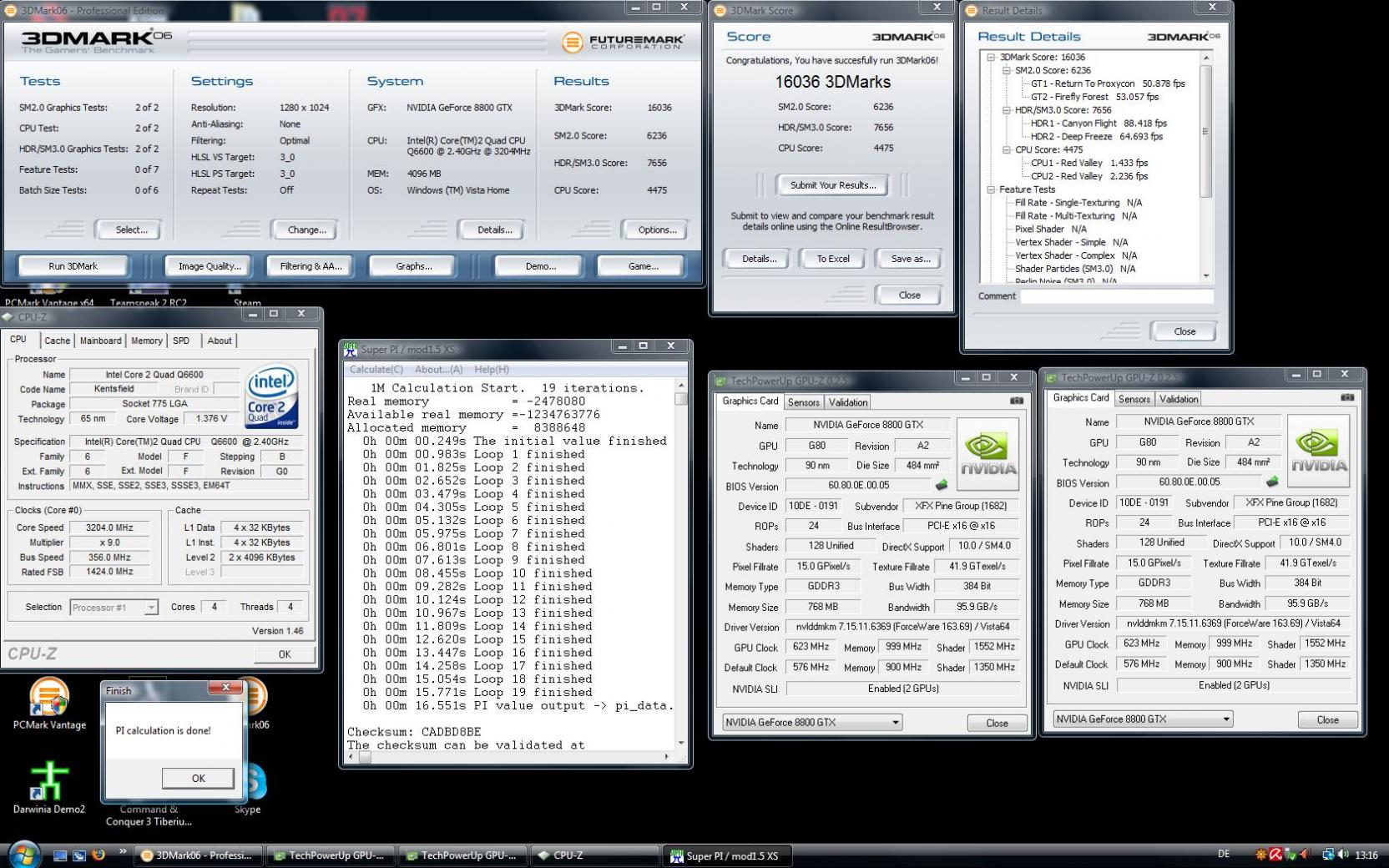Click the Intel Core 2 Quad logo in CPU-Z
Viewport: 1389px width, 868px height.
click(272, 397)
